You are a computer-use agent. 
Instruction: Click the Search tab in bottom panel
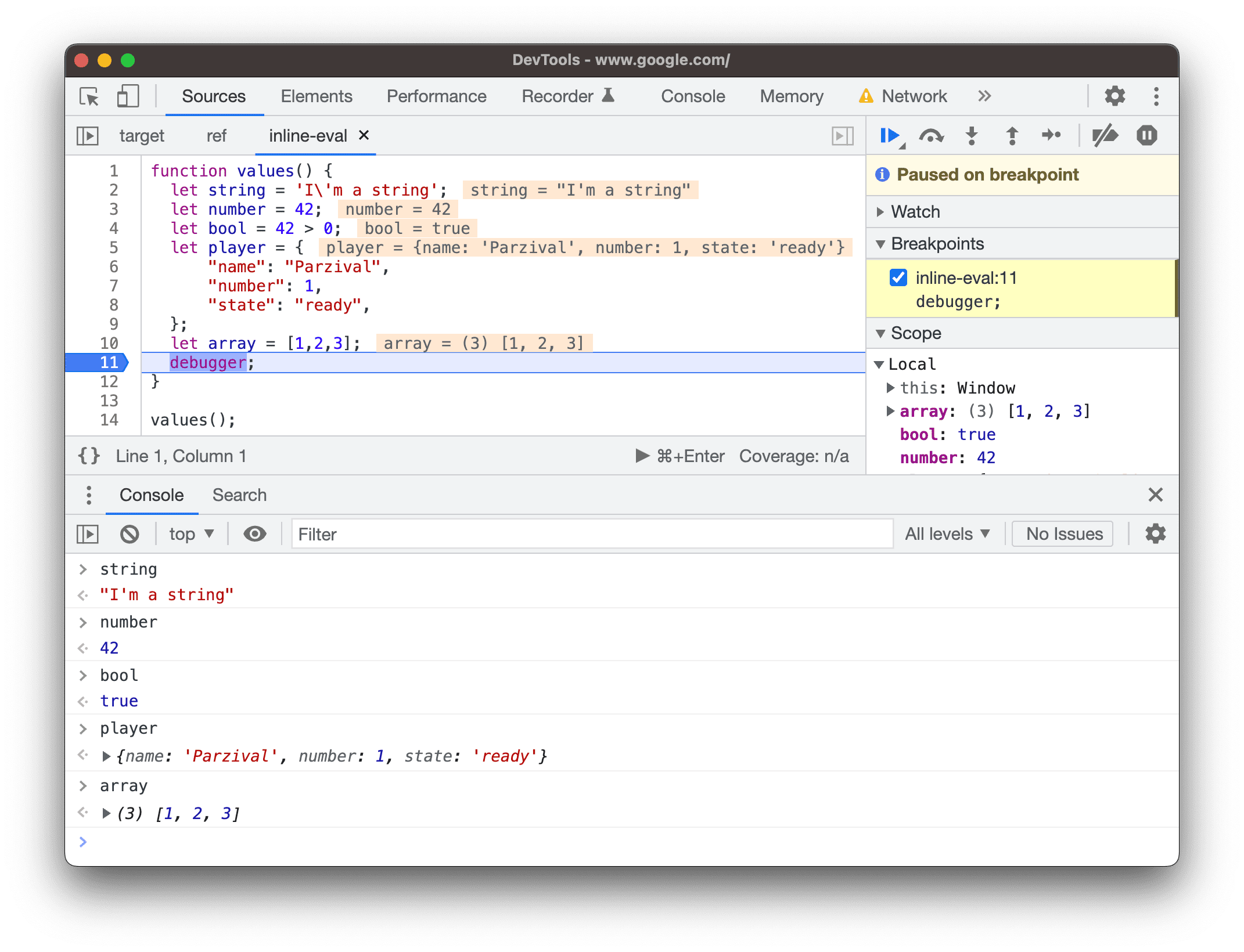pos(239,494)
